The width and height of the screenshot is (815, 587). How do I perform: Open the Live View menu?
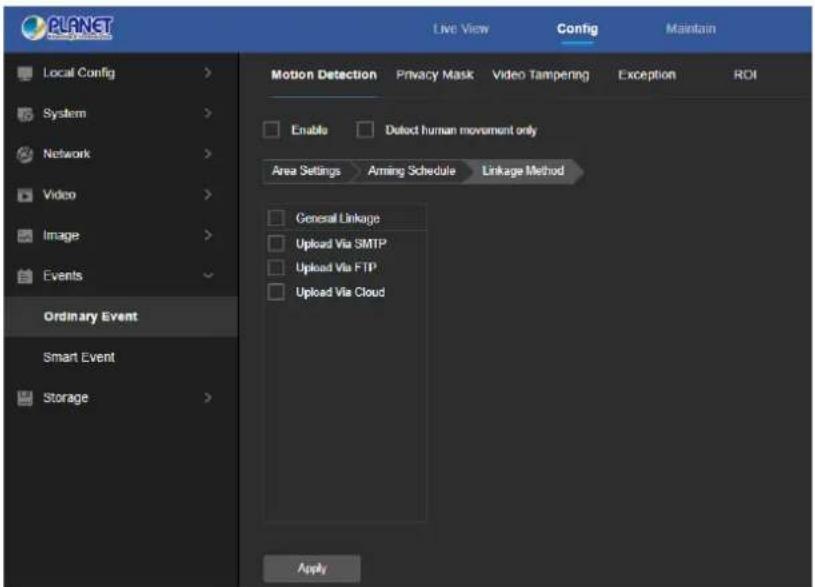[x=461, y=29]
